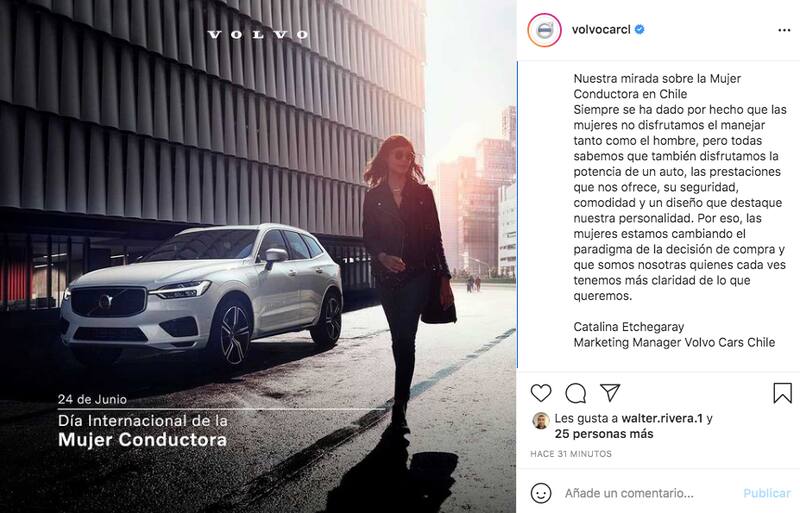Click the white Volvo SUV in photo
This screenshot has width=800, height=513.
coord(202,294)
